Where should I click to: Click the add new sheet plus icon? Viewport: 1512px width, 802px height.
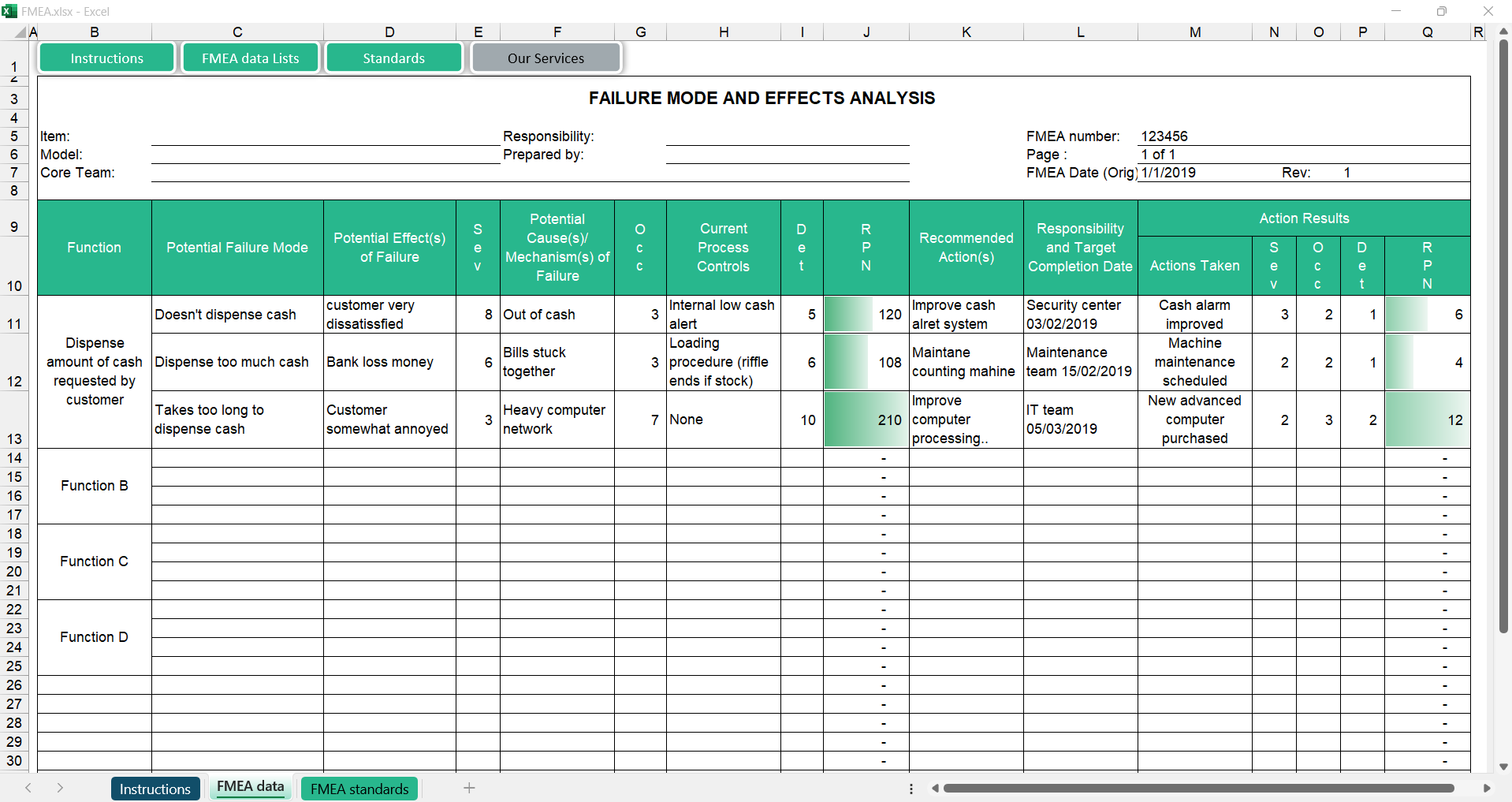pyautogui.click(x=469, y=788)
